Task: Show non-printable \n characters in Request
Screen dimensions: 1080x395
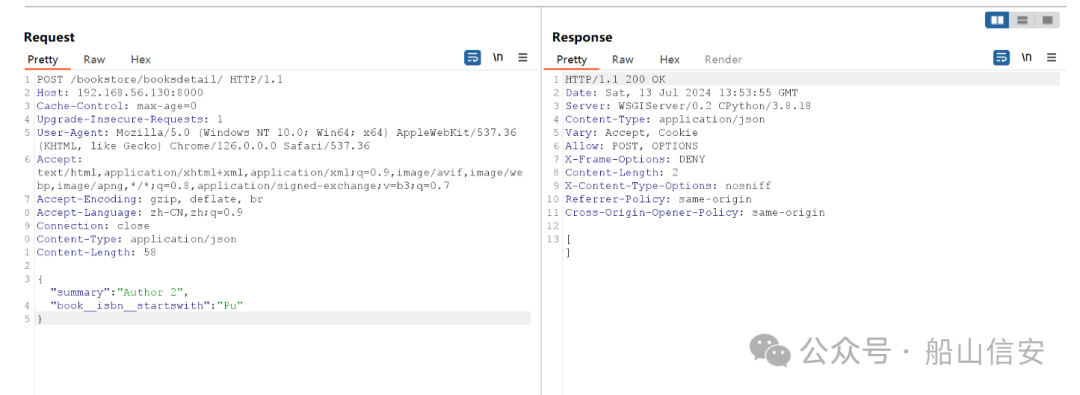Action: coord(498,58)
